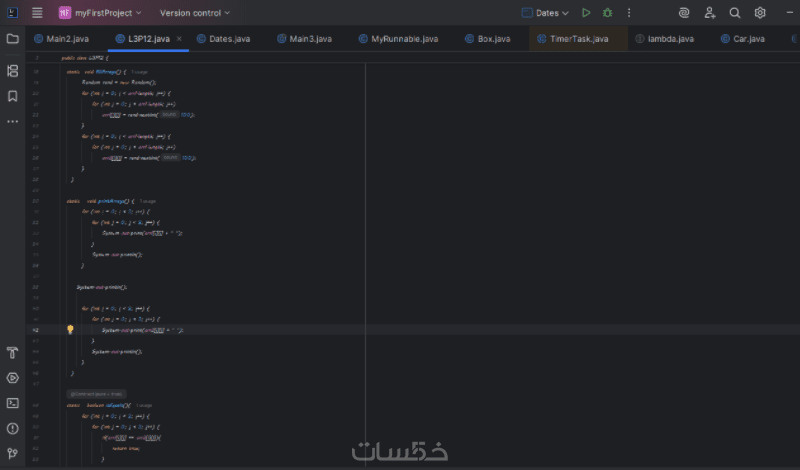800x470 pixels.
Task: Click the IntelliJ IDEA logo icon
Action: click(12, 13)
